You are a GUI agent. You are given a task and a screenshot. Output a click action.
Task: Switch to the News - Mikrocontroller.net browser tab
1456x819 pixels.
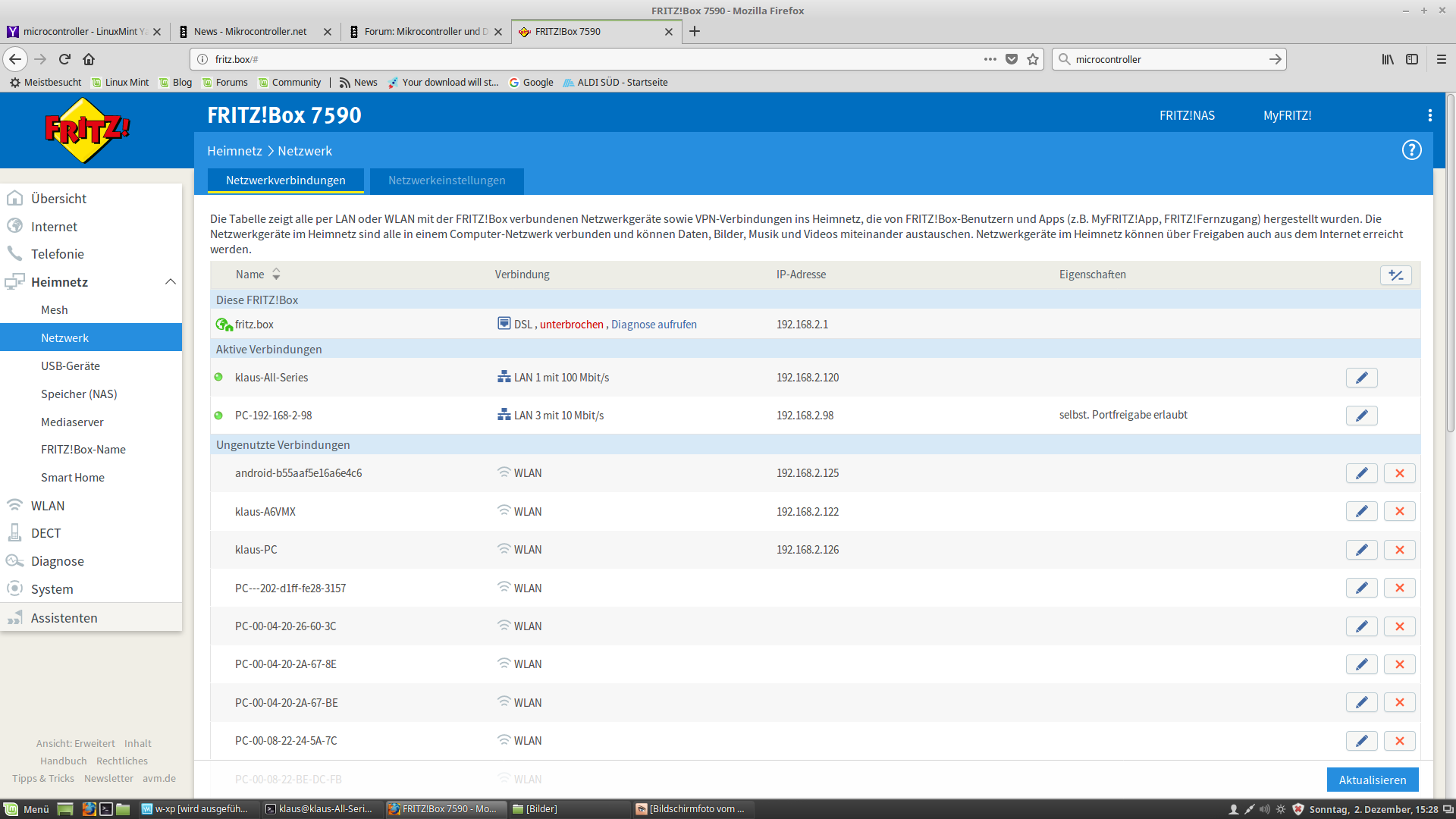pos(255,31)
